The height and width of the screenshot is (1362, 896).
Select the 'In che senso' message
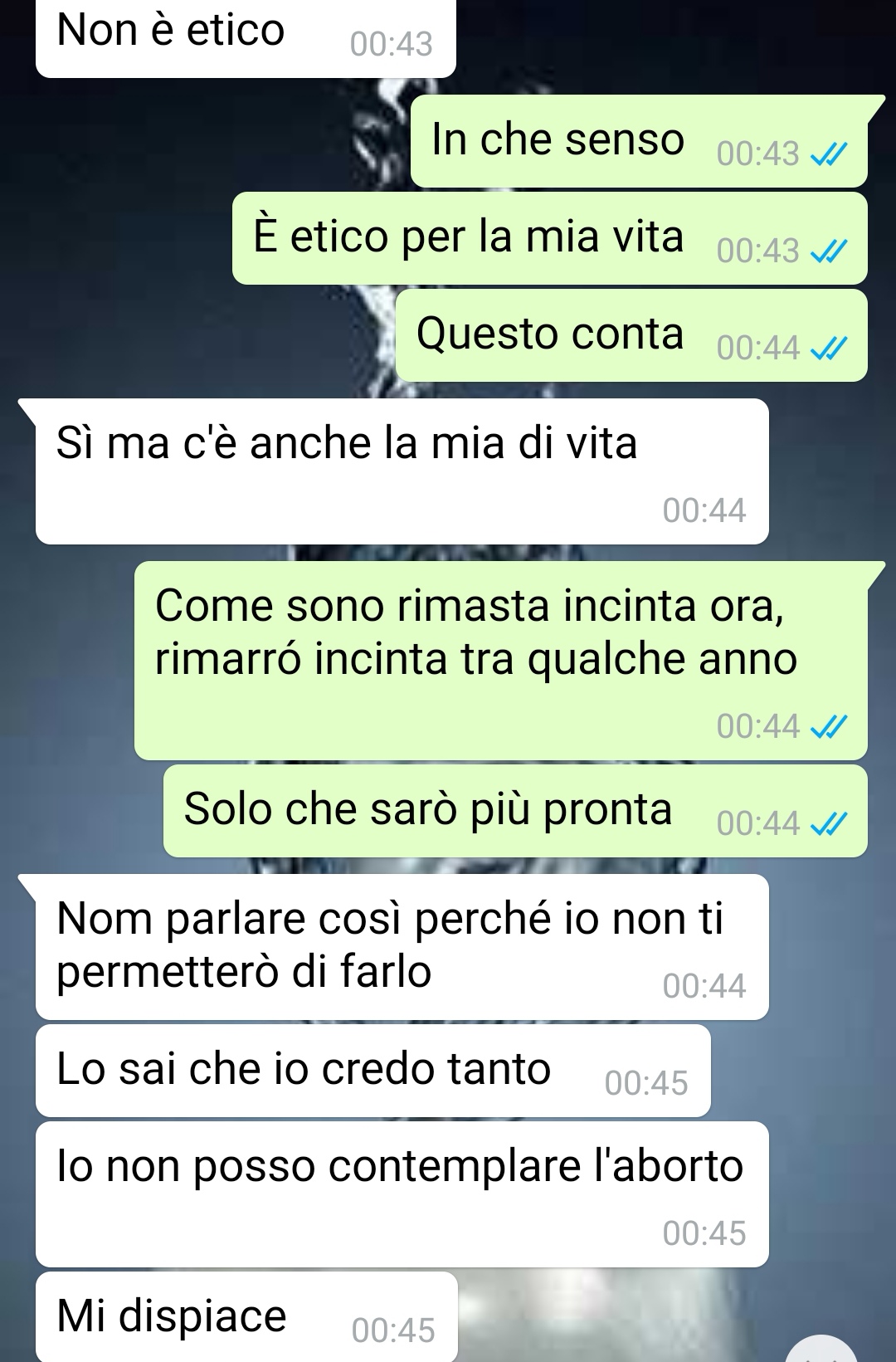pyautogui.click(x=639, y=141)
